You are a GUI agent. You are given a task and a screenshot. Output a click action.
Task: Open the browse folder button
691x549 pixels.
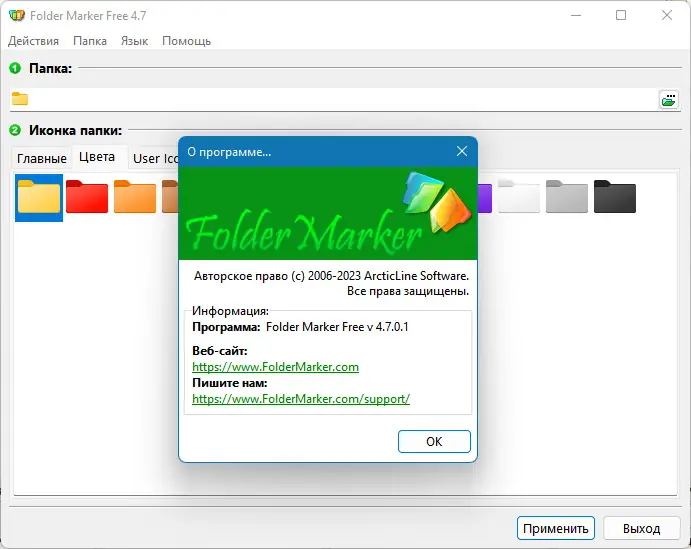click(x=669, y=100)
